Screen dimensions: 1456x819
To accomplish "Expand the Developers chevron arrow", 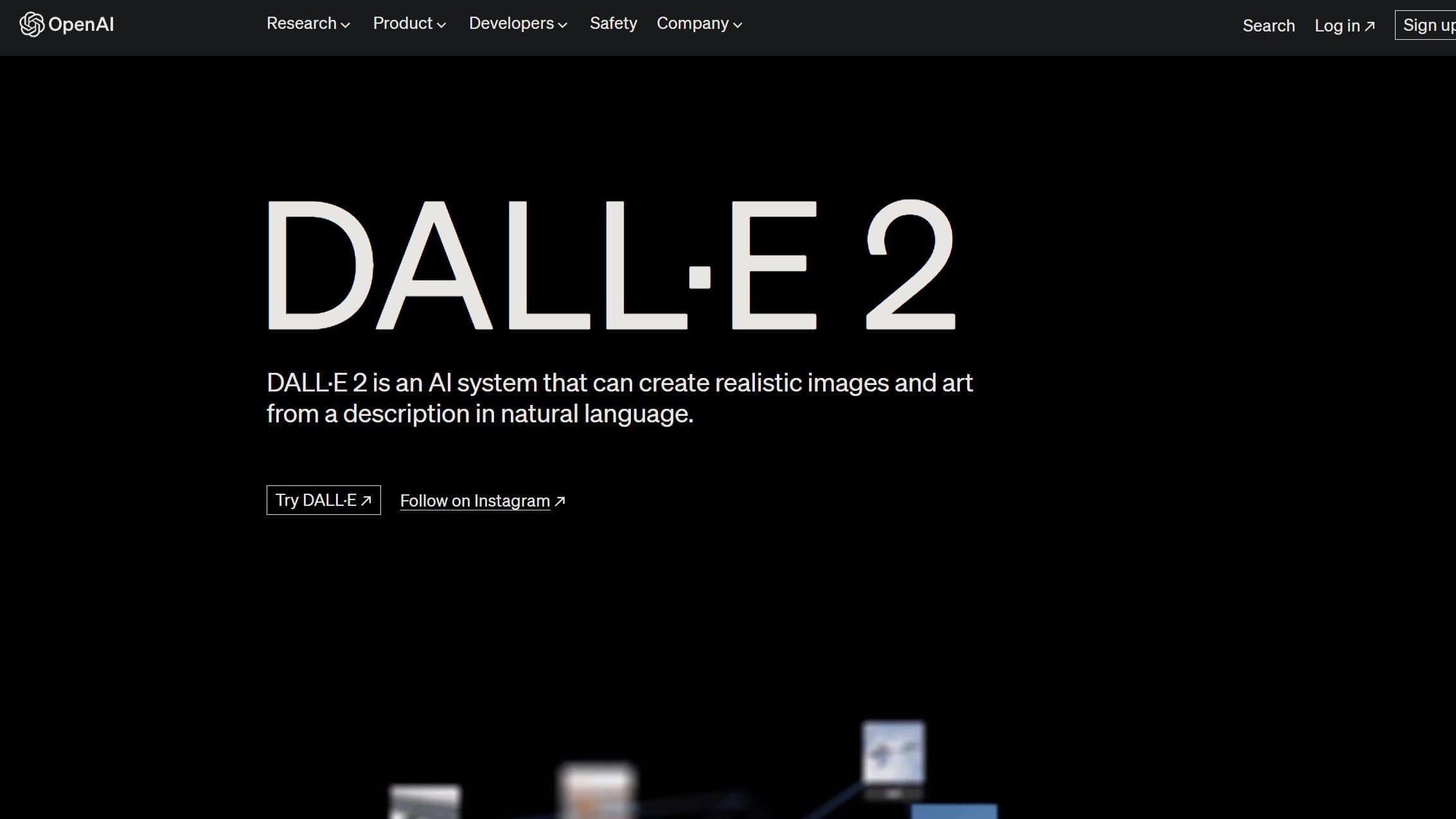I will coord(563,25).
